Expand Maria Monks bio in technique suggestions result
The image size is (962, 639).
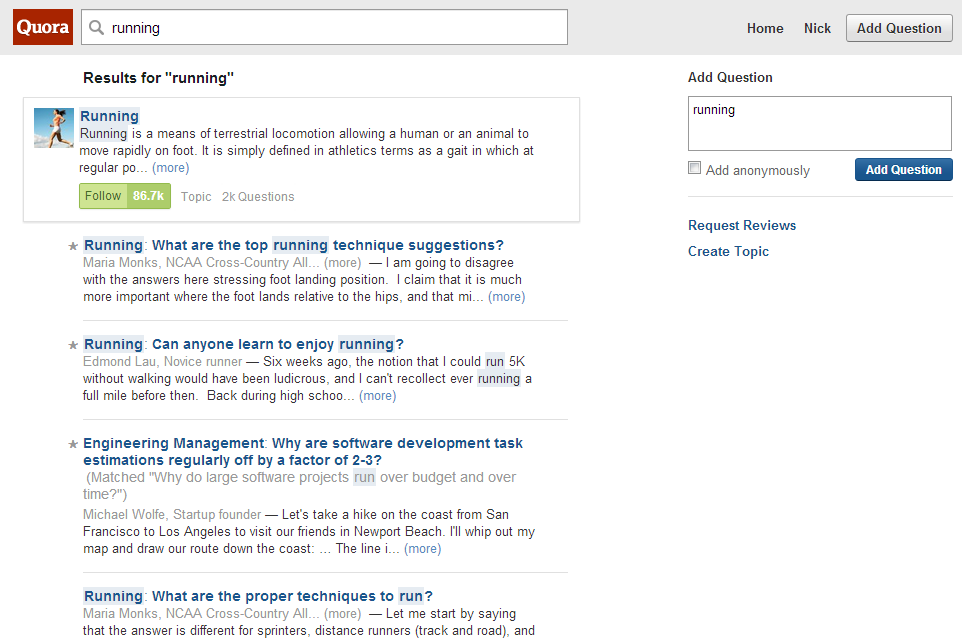coord(342,262)
